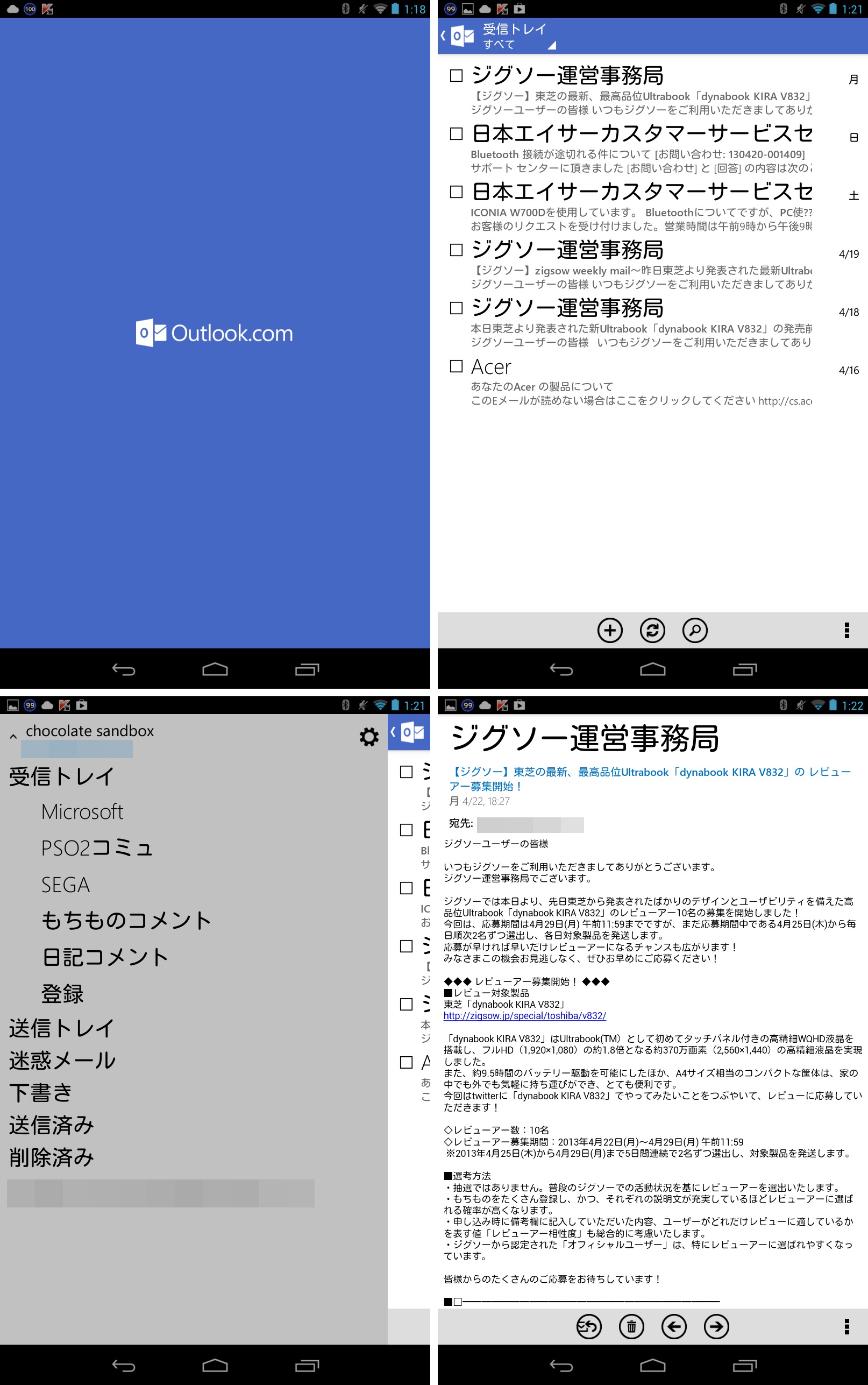Image resolution: width=868 pixels, height=1385 pixels.
Task: Tap recent apps on the Outlook.com splash screen
Action: point(307,669)
